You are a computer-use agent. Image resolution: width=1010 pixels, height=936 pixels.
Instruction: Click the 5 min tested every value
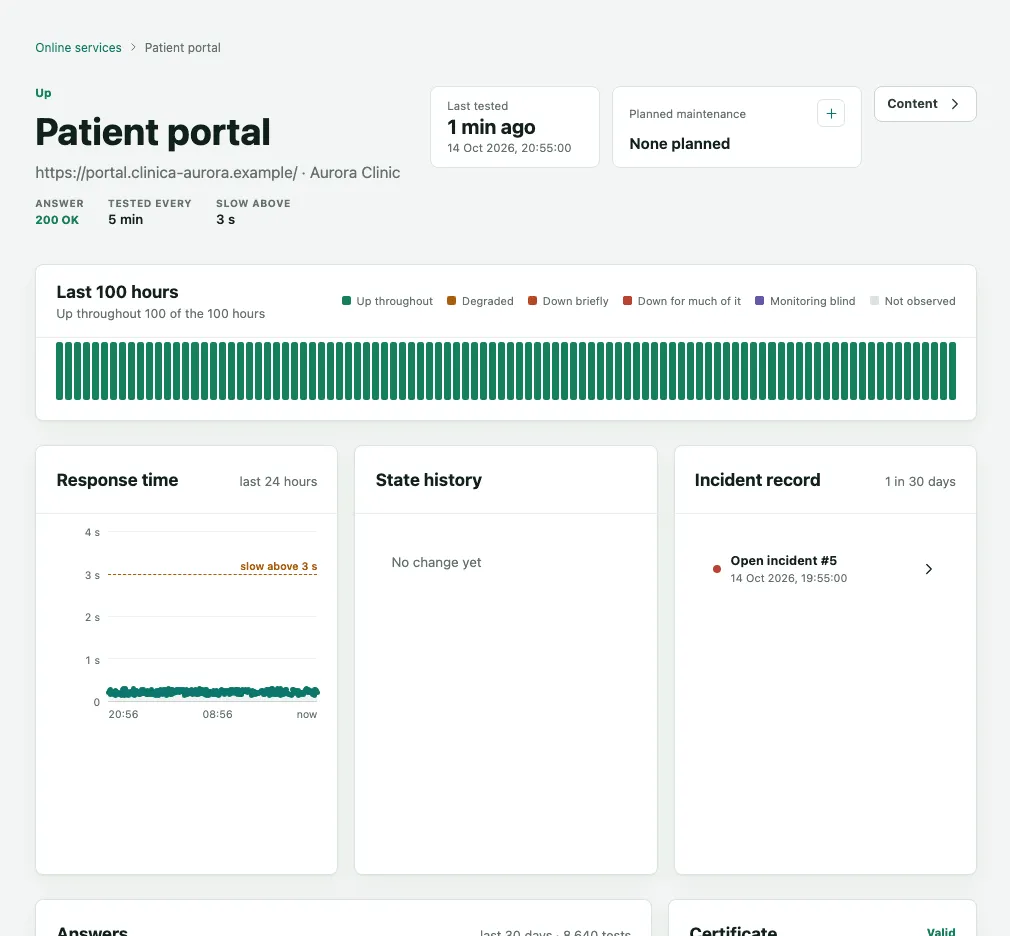click(126, 220)
